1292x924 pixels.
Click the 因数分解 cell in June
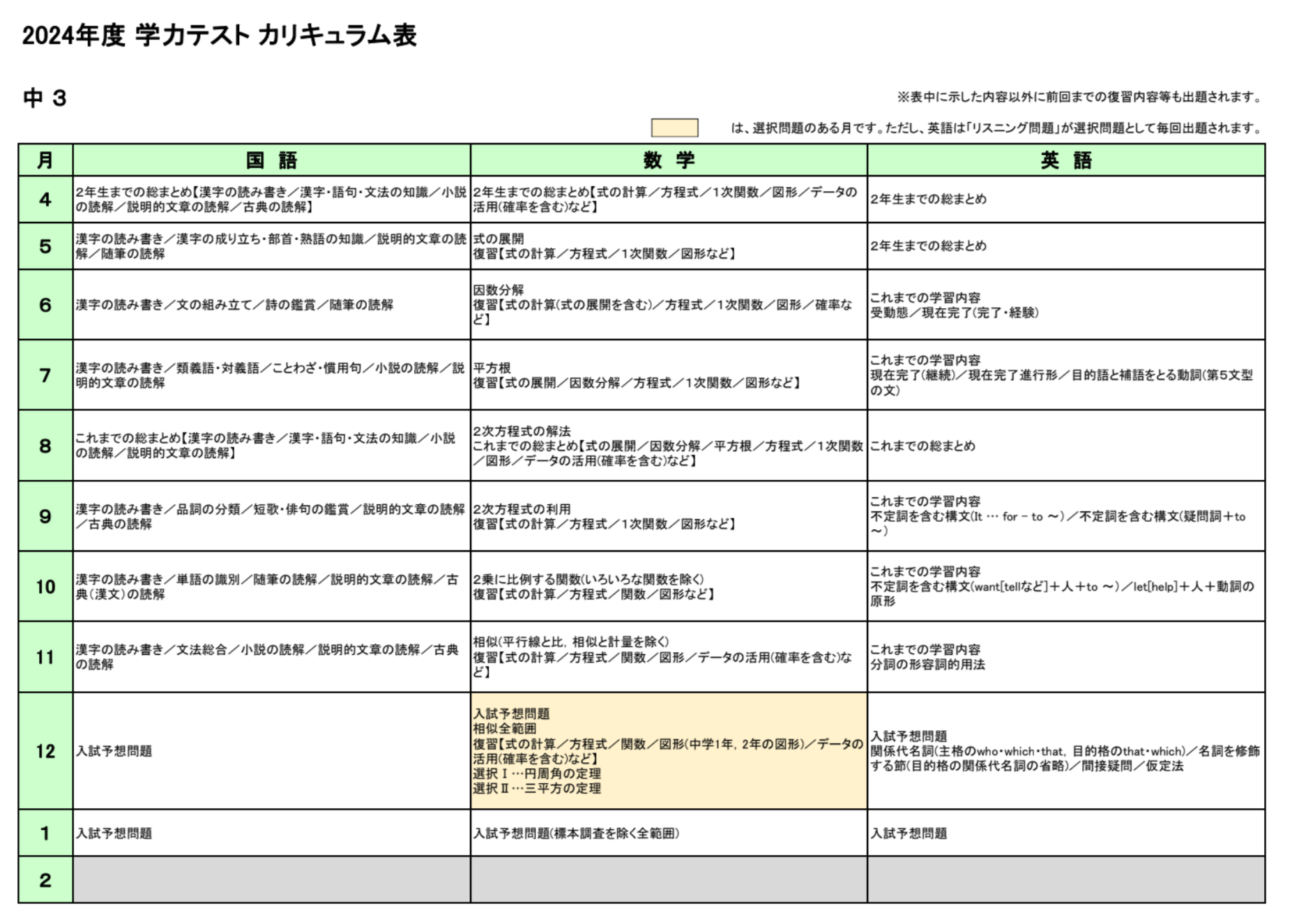pos(668,305)
